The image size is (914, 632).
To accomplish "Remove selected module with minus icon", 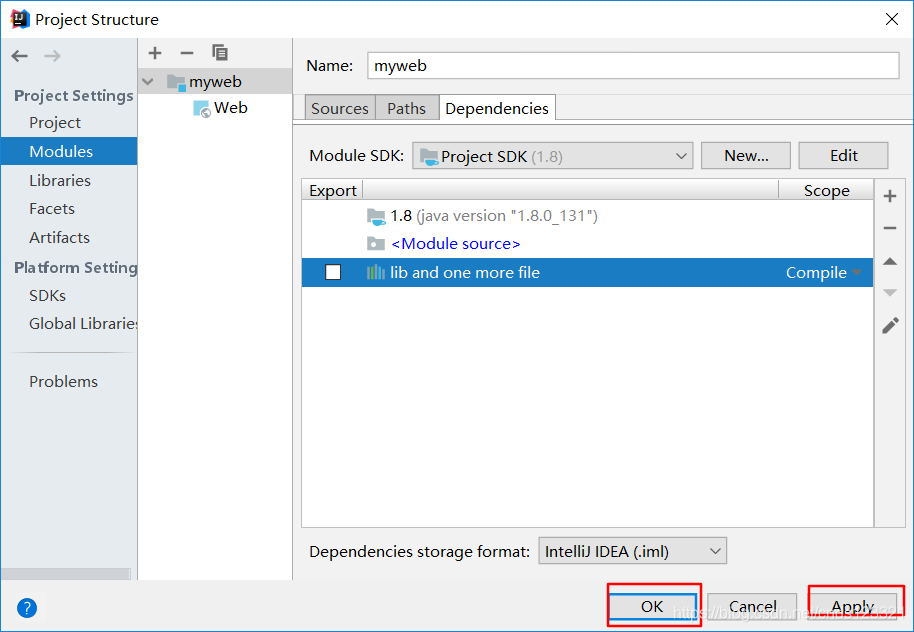I will (x=187, y=53).
